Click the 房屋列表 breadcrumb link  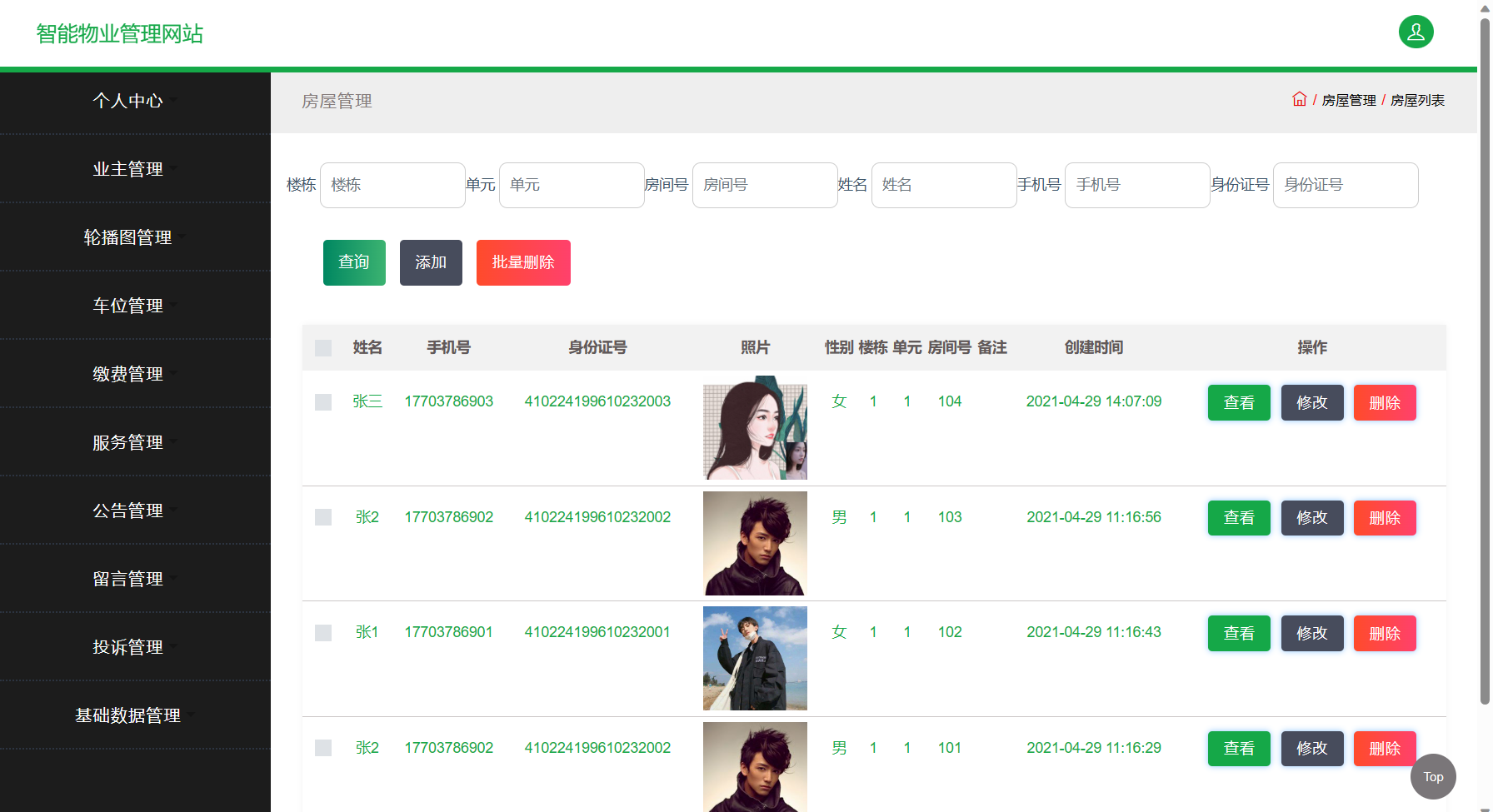click(x=1417, y=100)
